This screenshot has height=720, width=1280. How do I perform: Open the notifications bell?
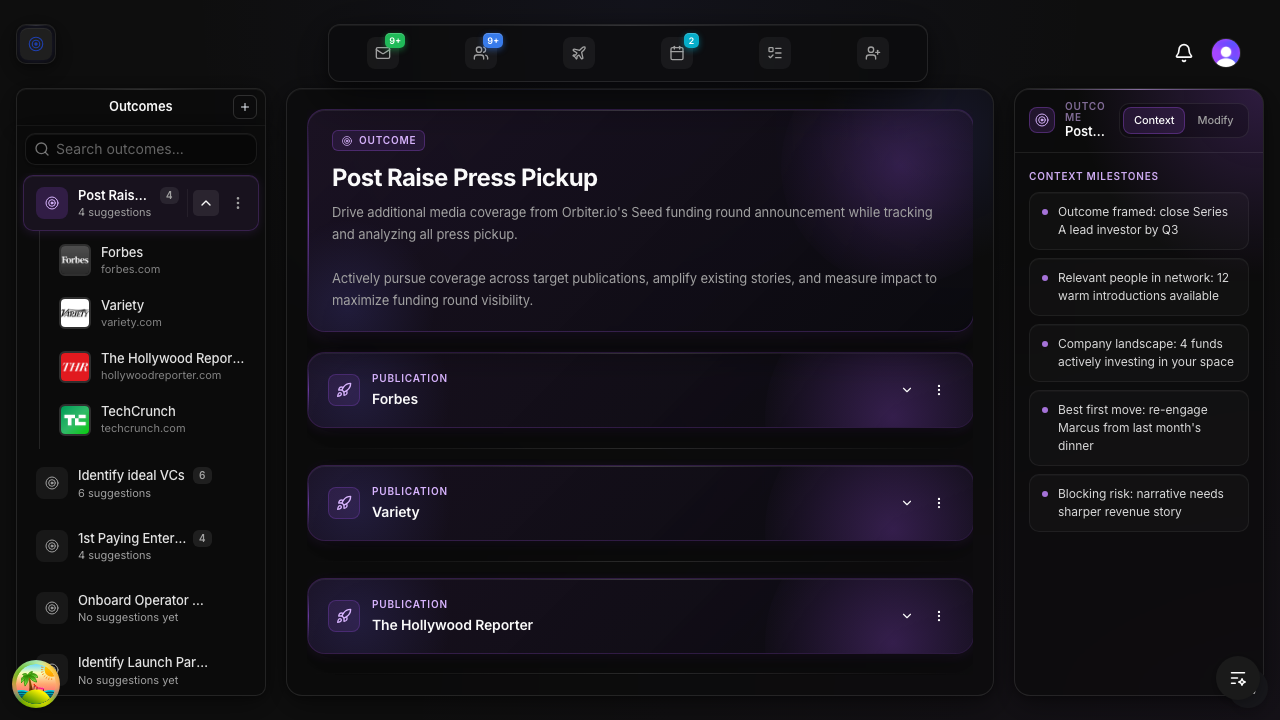click(1184, 52)
